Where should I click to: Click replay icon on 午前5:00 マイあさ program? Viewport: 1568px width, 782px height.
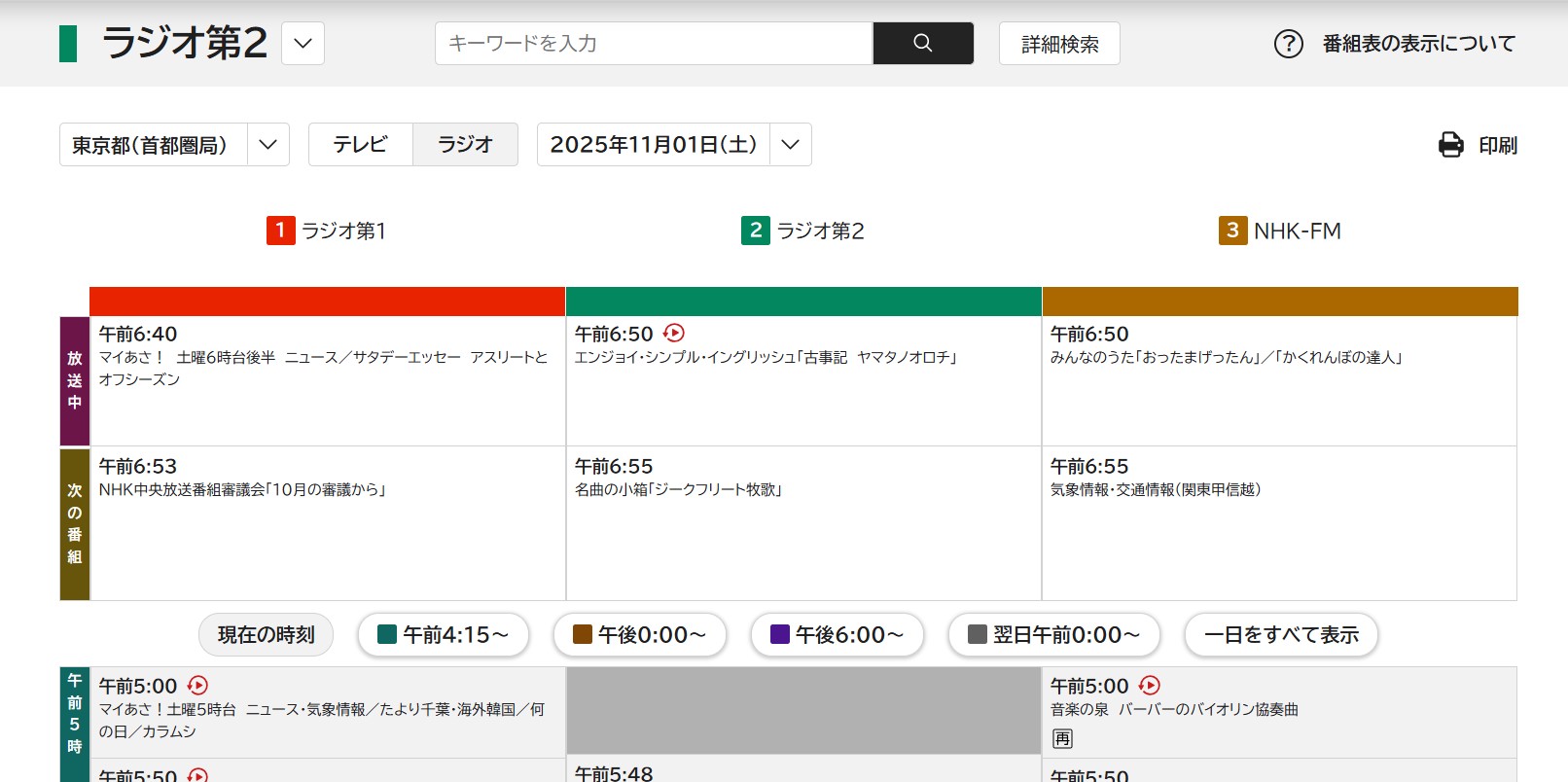pos(197,686)
